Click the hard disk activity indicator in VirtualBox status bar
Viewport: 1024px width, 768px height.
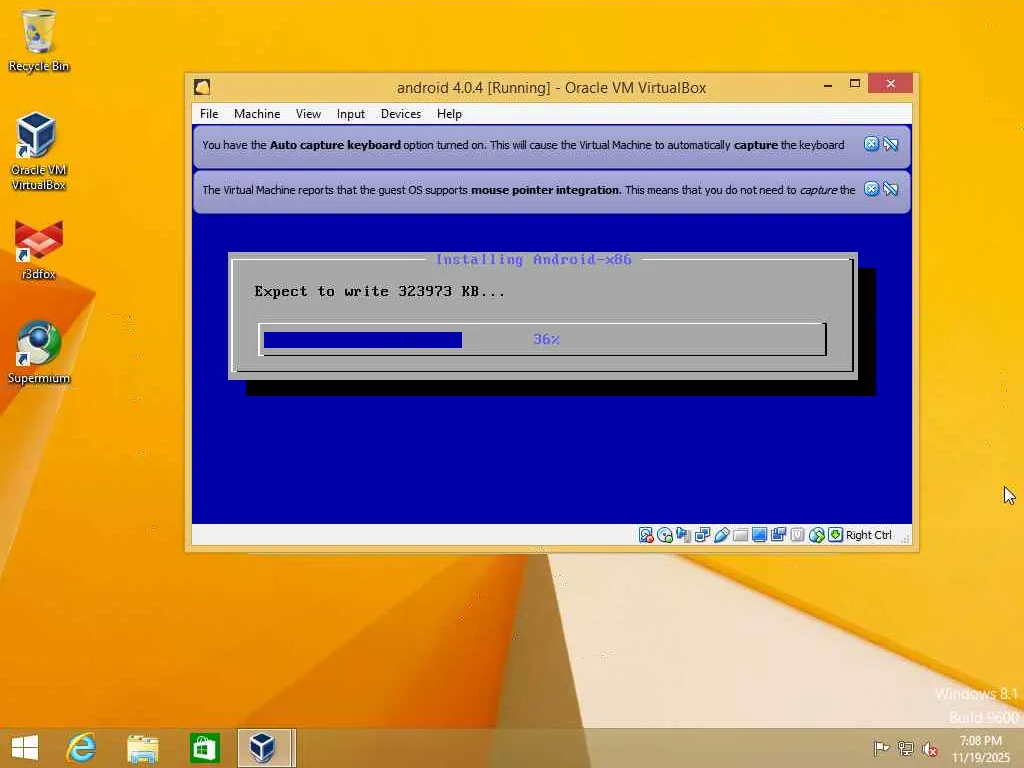[646, 536]
